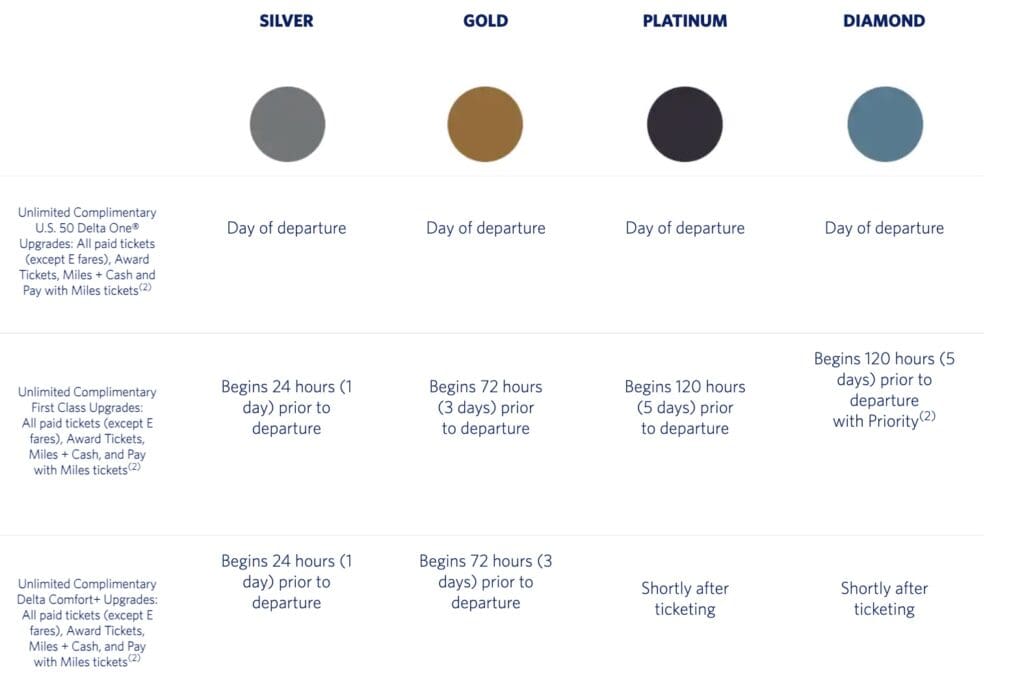Click Silver's First Class 'Begins 24 hours' cell
Viewport: 1024px width, 687px height.
(x=286, y=407)
